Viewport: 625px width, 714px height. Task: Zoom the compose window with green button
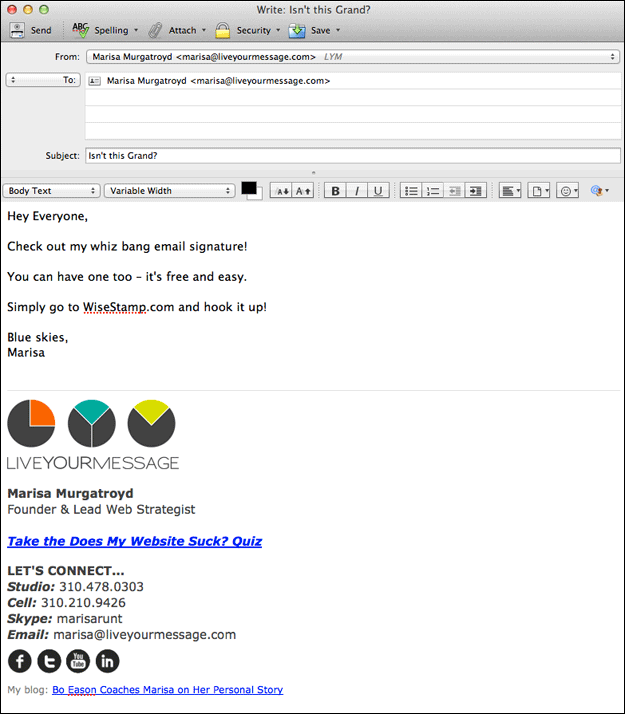pyautogui.click(x=44, y=10)
